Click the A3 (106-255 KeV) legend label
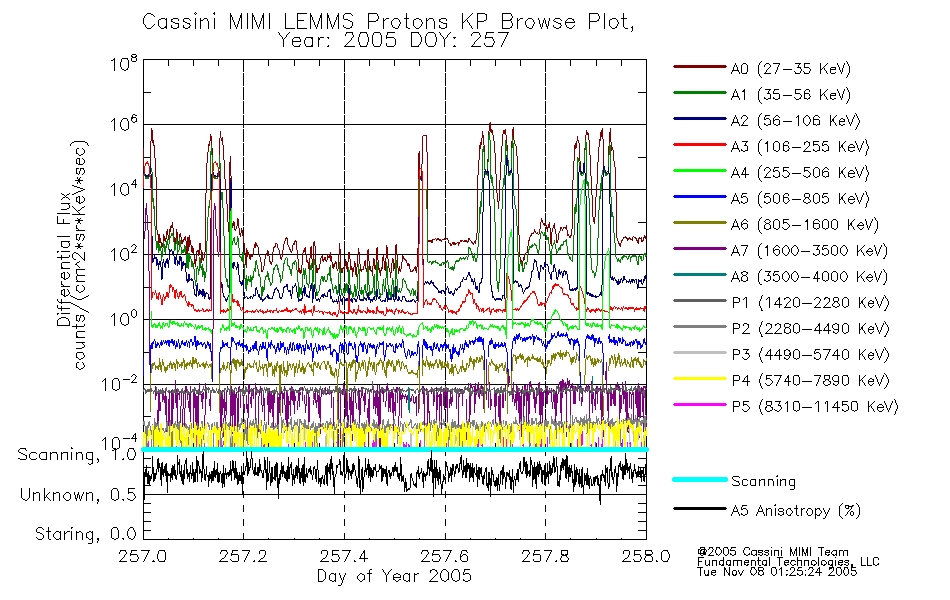 800,147
